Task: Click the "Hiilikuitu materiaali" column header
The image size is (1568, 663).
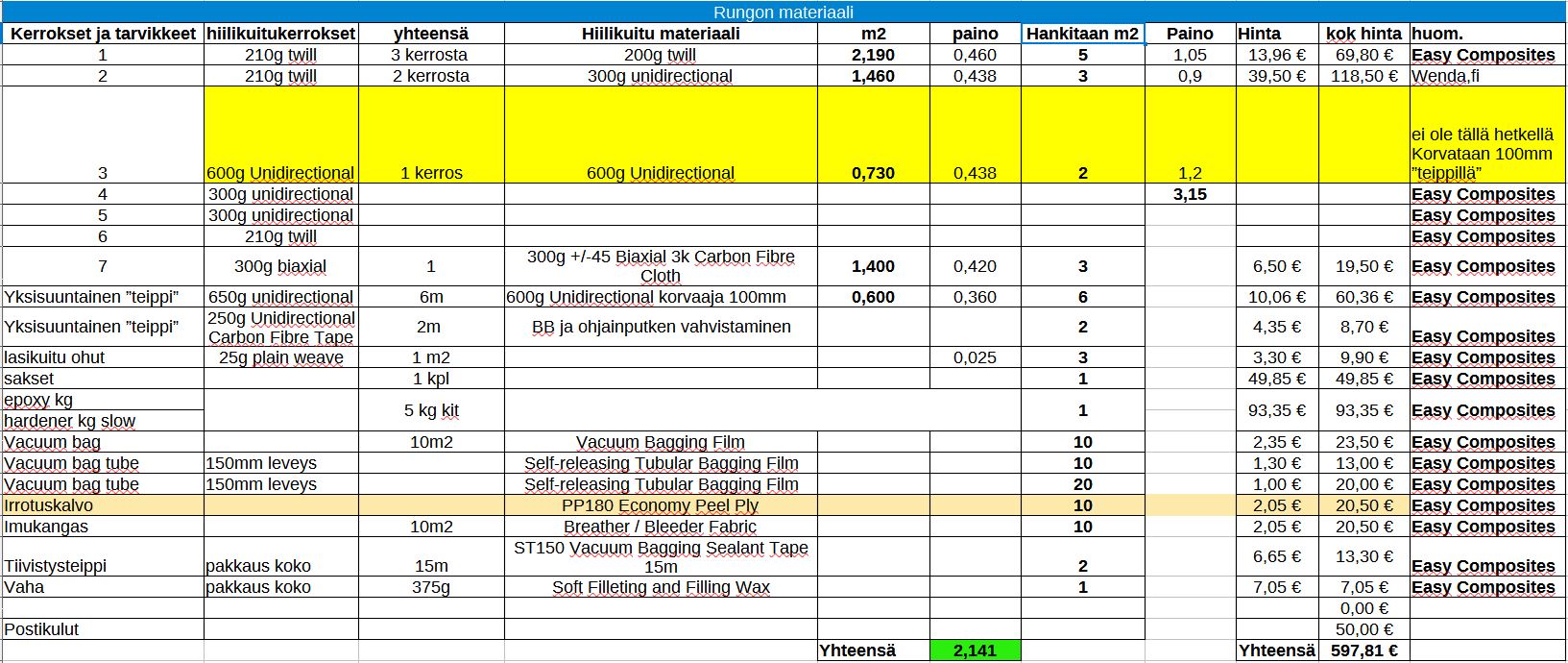Action: coord(661,34)
